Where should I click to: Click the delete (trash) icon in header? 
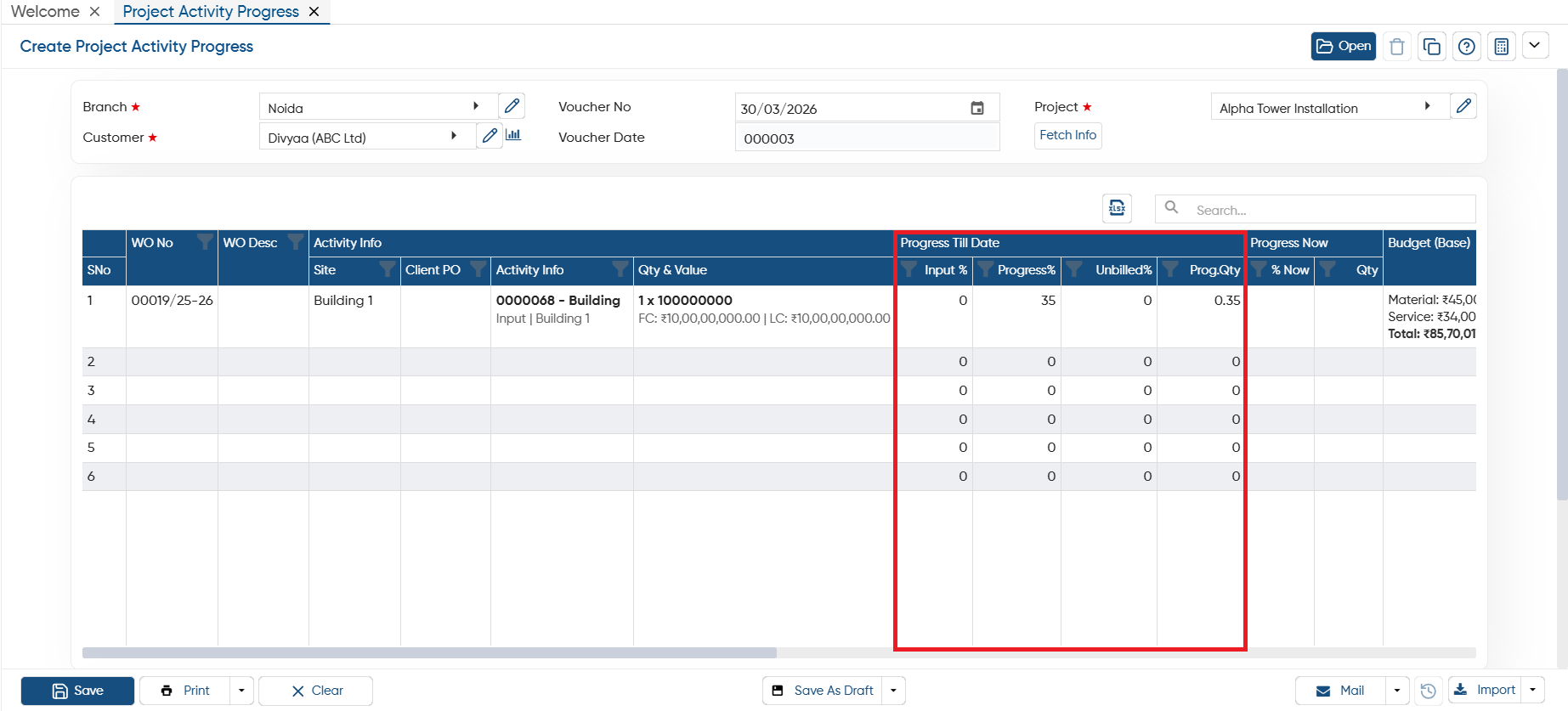pos(1396,46)
